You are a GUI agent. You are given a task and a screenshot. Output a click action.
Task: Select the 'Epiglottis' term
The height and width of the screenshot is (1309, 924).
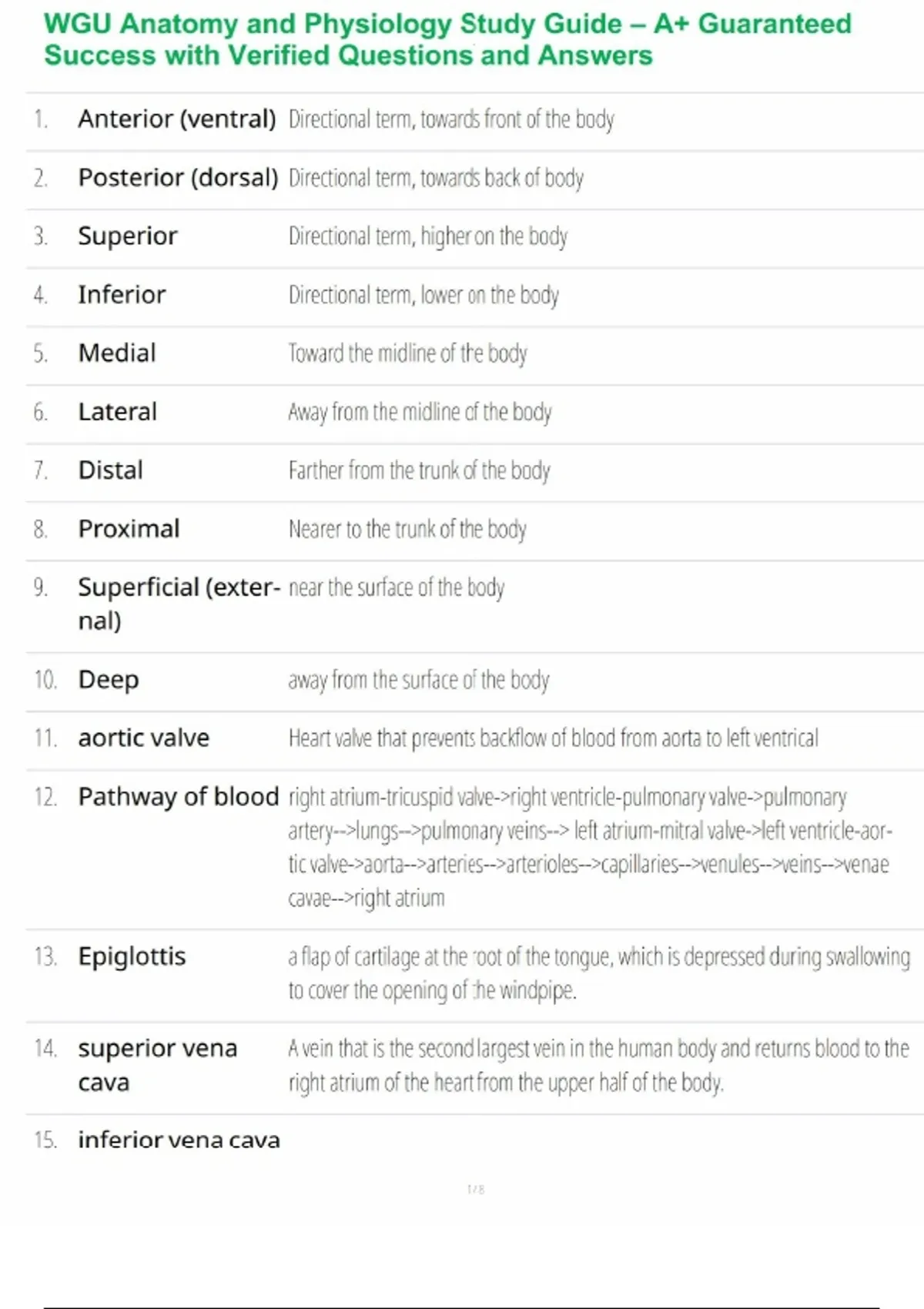coord(132,957)
